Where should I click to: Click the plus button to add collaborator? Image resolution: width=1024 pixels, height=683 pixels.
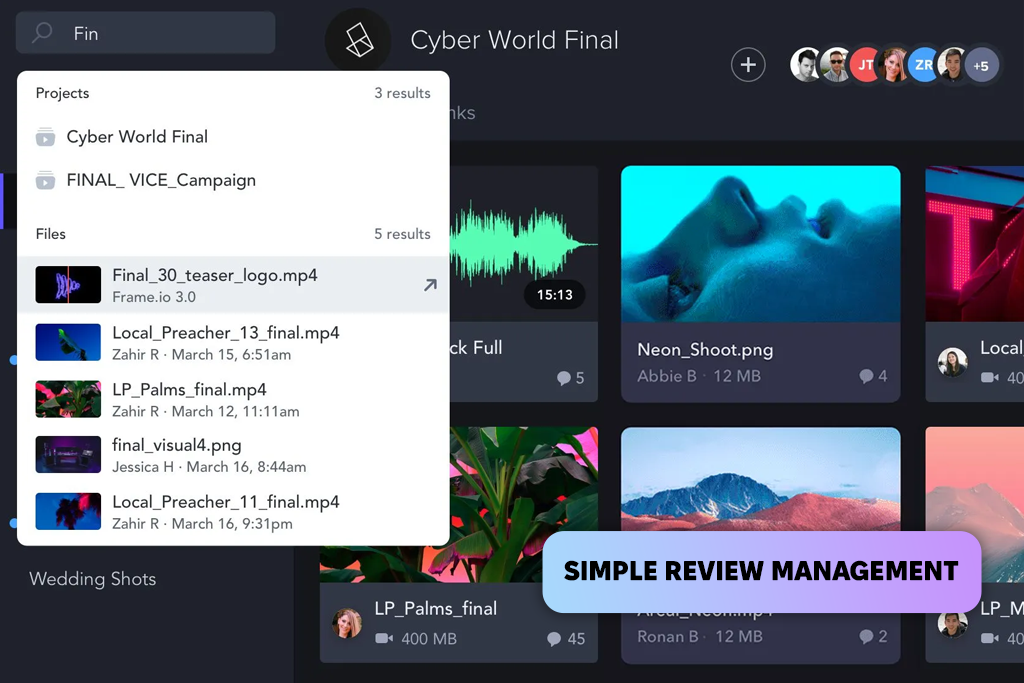click(748, 65)
